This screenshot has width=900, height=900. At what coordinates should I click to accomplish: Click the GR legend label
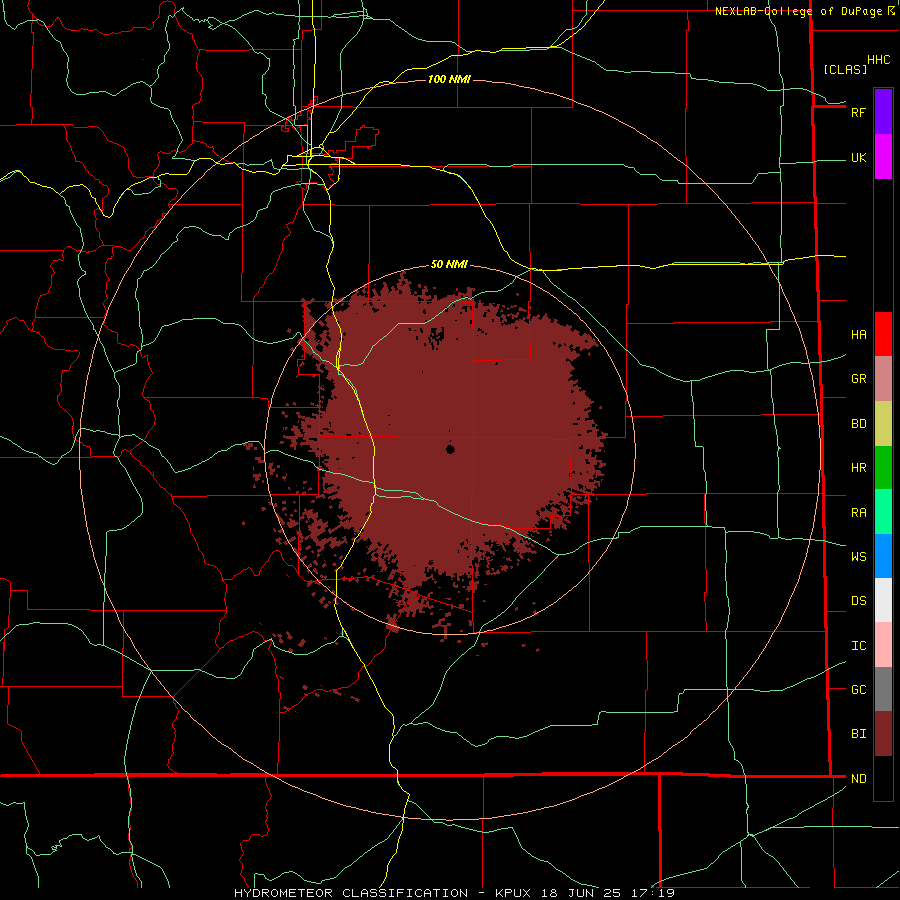coord(858,379)
